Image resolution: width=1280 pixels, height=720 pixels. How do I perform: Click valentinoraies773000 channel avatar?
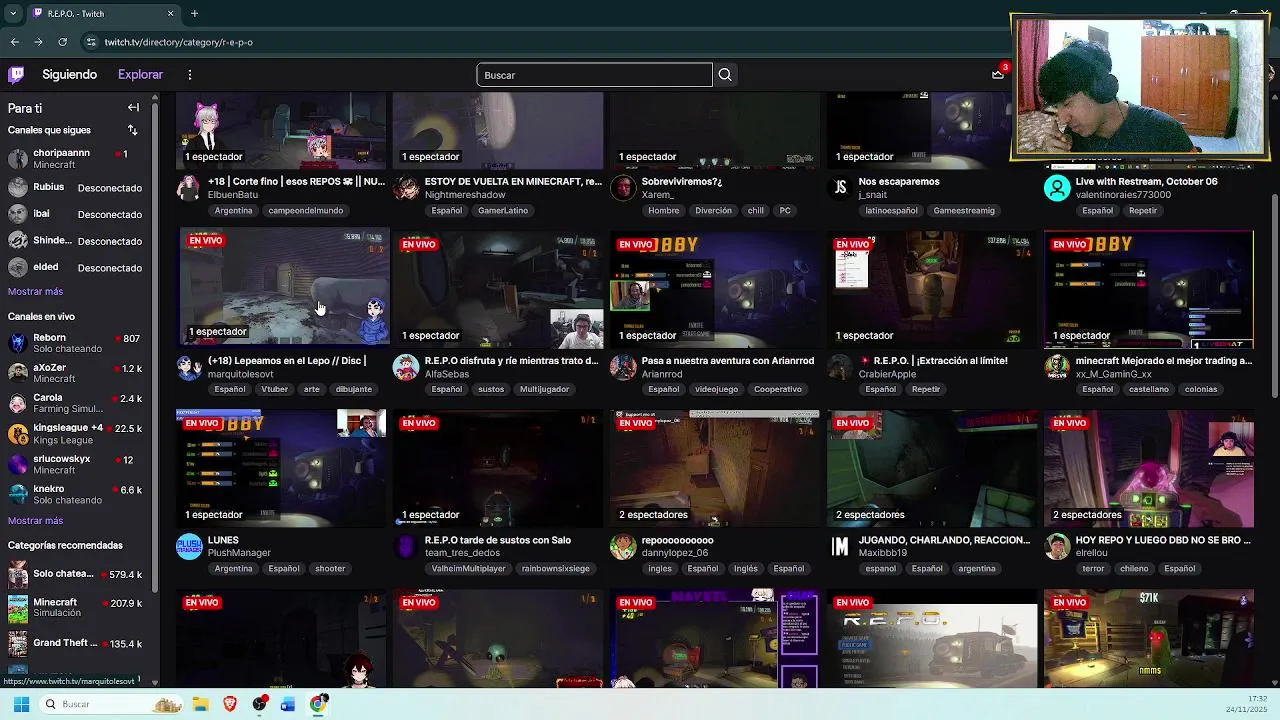(x=1057, y=188)
